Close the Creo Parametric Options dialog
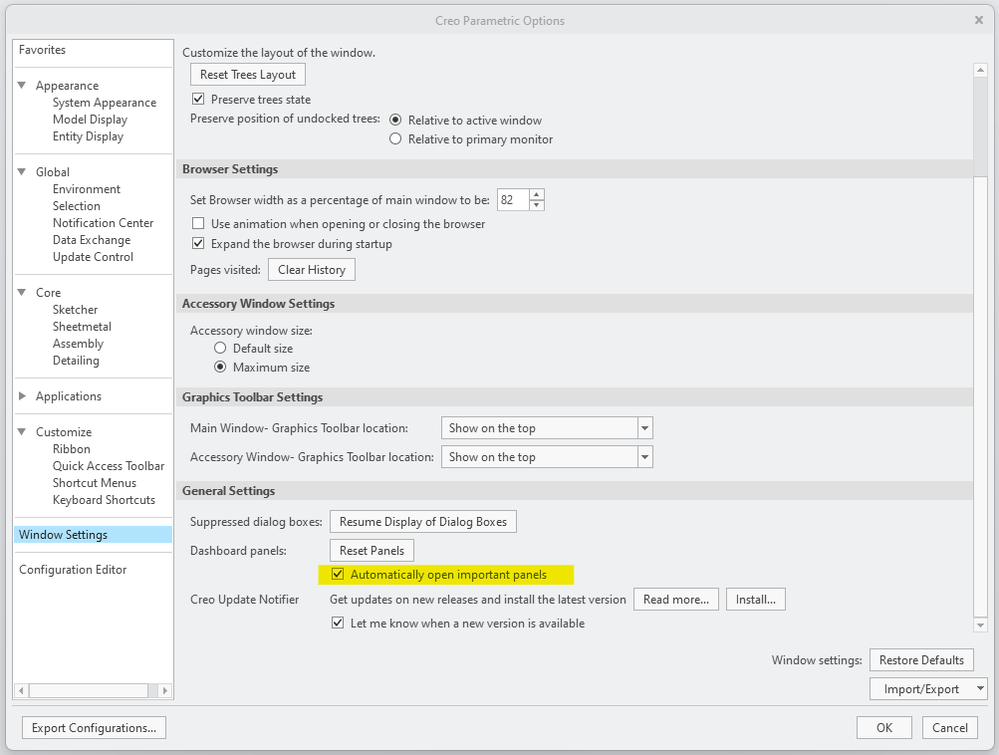 pyautogui.click(x=979, y=20)
